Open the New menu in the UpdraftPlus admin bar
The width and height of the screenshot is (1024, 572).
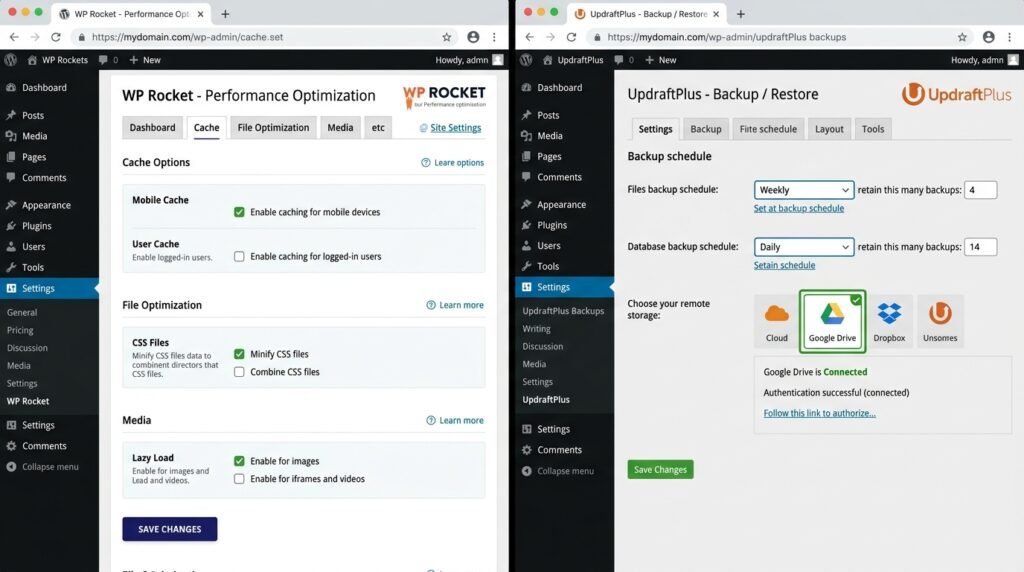660,60
